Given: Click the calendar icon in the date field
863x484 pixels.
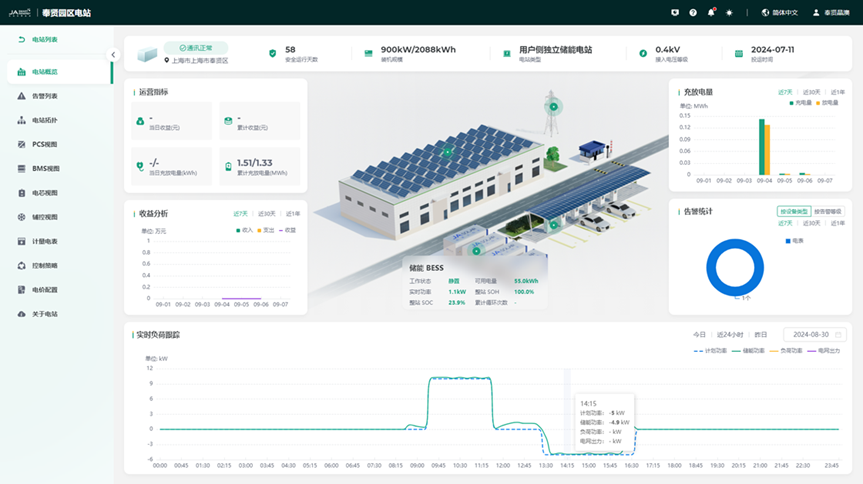Looking at the screenshot, I should pos(838,334).
